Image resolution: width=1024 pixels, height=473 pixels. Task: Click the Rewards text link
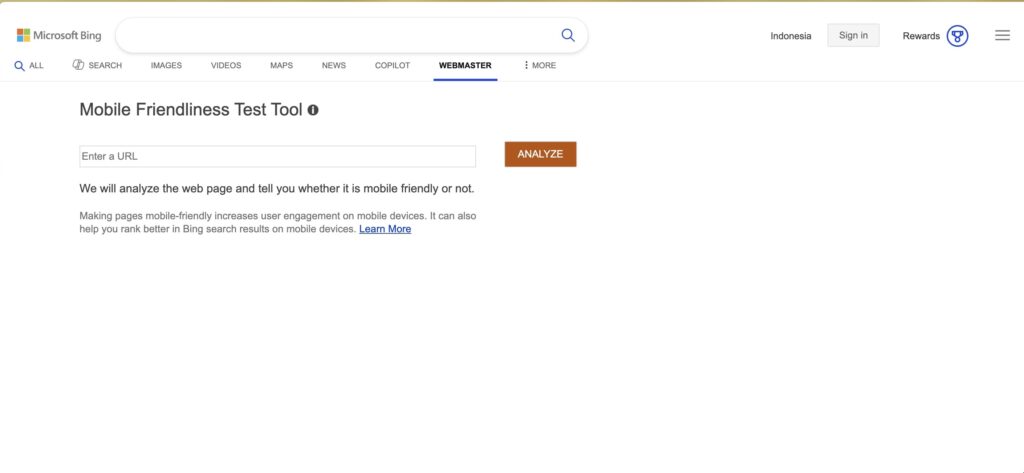921,36
